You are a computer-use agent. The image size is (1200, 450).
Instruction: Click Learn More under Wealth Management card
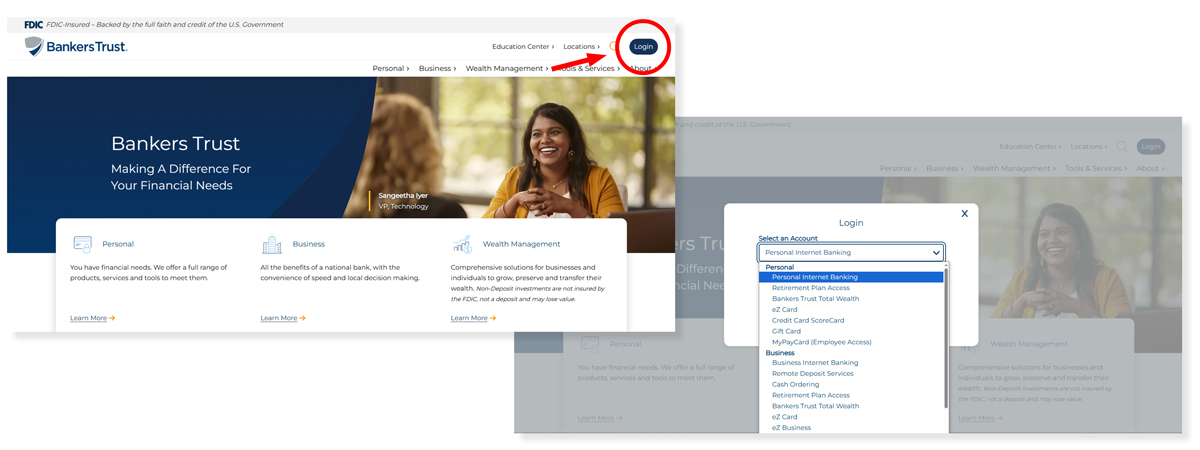pyautogui.click(x=473, y=318)
